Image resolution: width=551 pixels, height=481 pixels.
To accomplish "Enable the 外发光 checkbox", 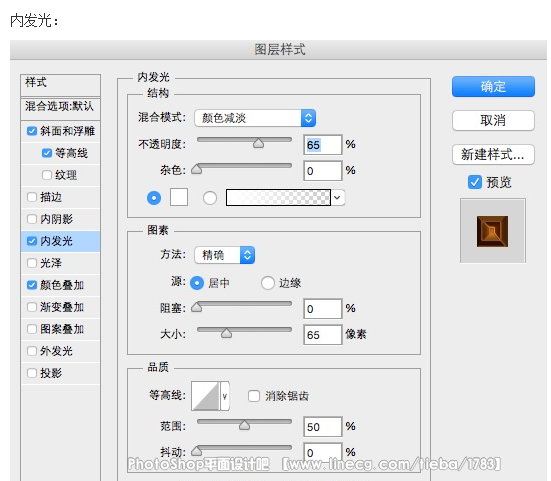I will pyautogui.click(x=32, y=351).
